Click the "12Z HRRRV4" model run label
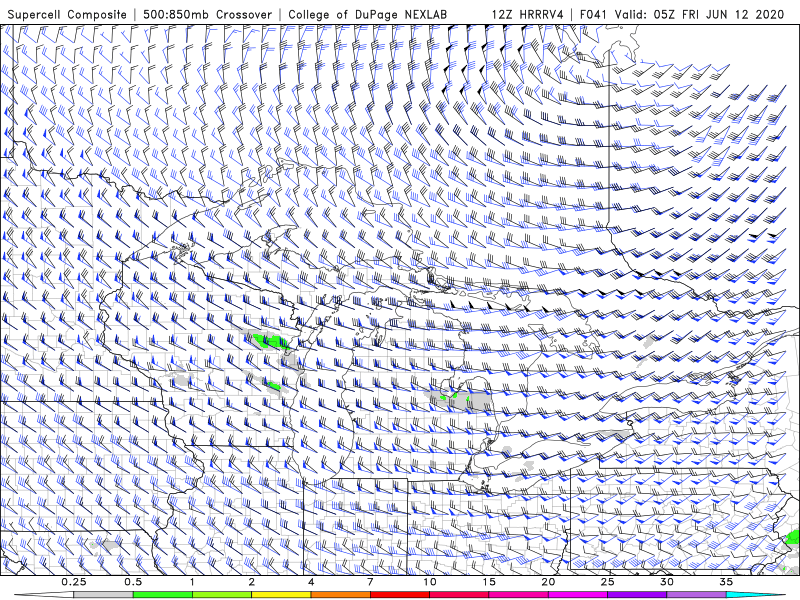Screen dimensions: 800x600 pyautogui.click(x=528, y=14)
